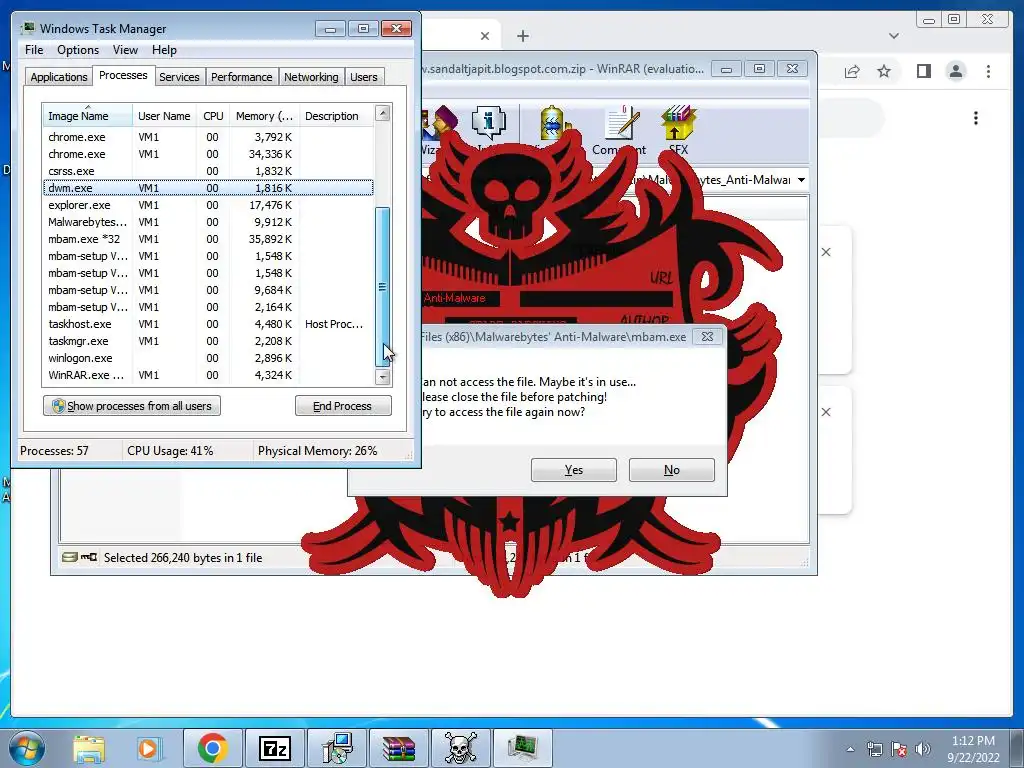Select chrome.exe row using 34,336 K
Screen dimensions: 1024x768
[208, 154]
